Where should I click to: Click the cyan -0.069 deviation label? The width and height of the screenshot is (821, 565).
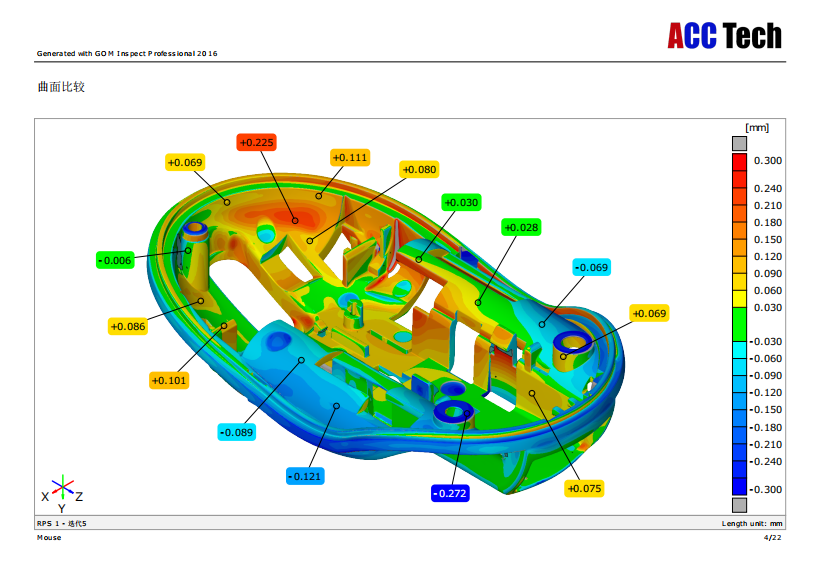[x=591, y=267]
